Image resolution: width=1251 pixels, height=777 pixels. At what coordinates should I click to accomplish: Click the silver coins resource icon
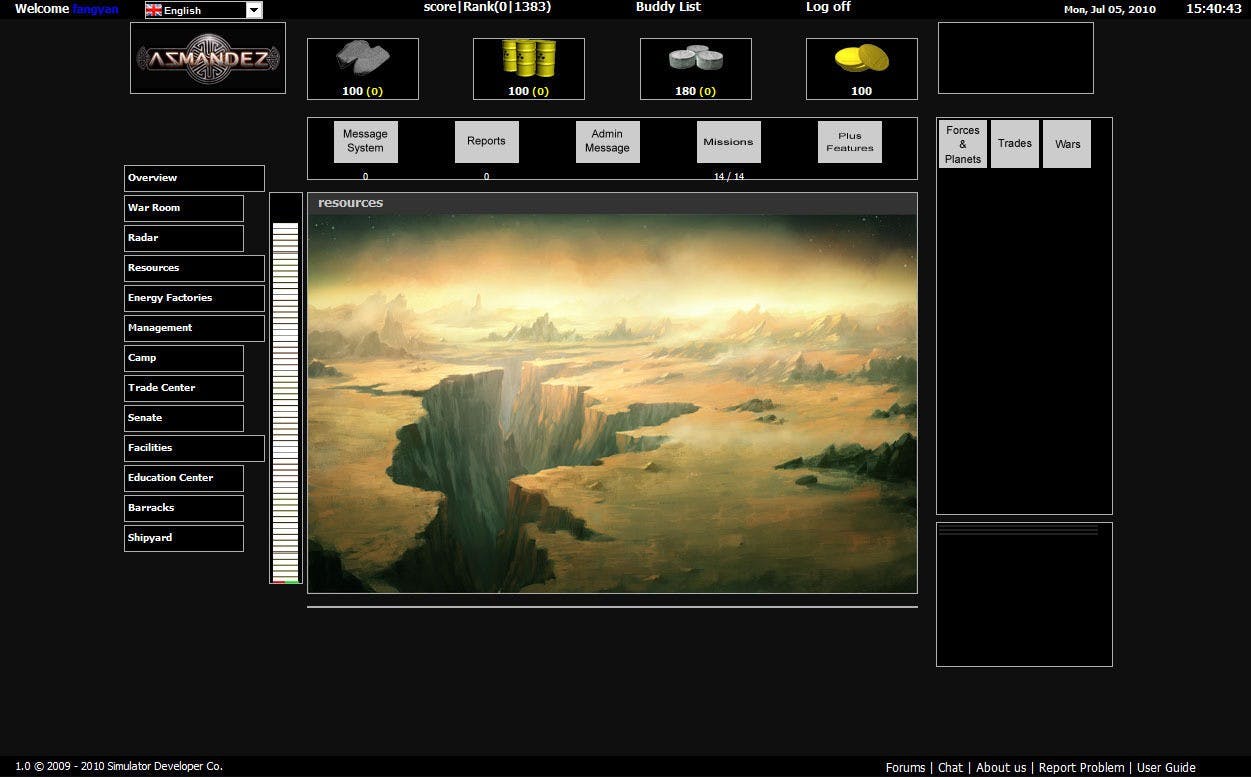point(695,59)
